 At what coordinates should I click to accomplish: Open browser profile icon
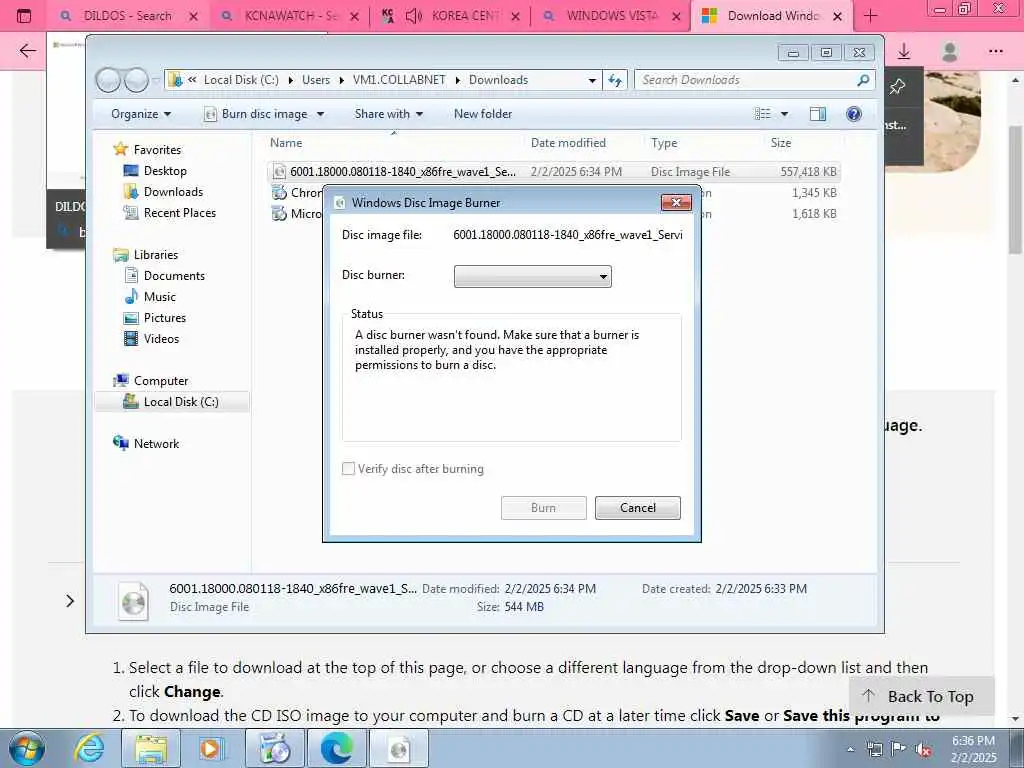pos(950,51)
